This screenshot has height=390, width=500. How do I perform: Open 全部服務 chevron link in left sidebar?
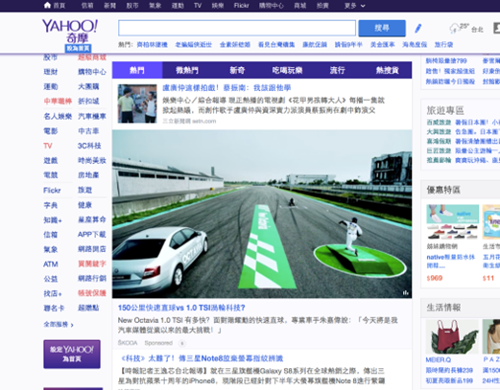tap(58, 324)
